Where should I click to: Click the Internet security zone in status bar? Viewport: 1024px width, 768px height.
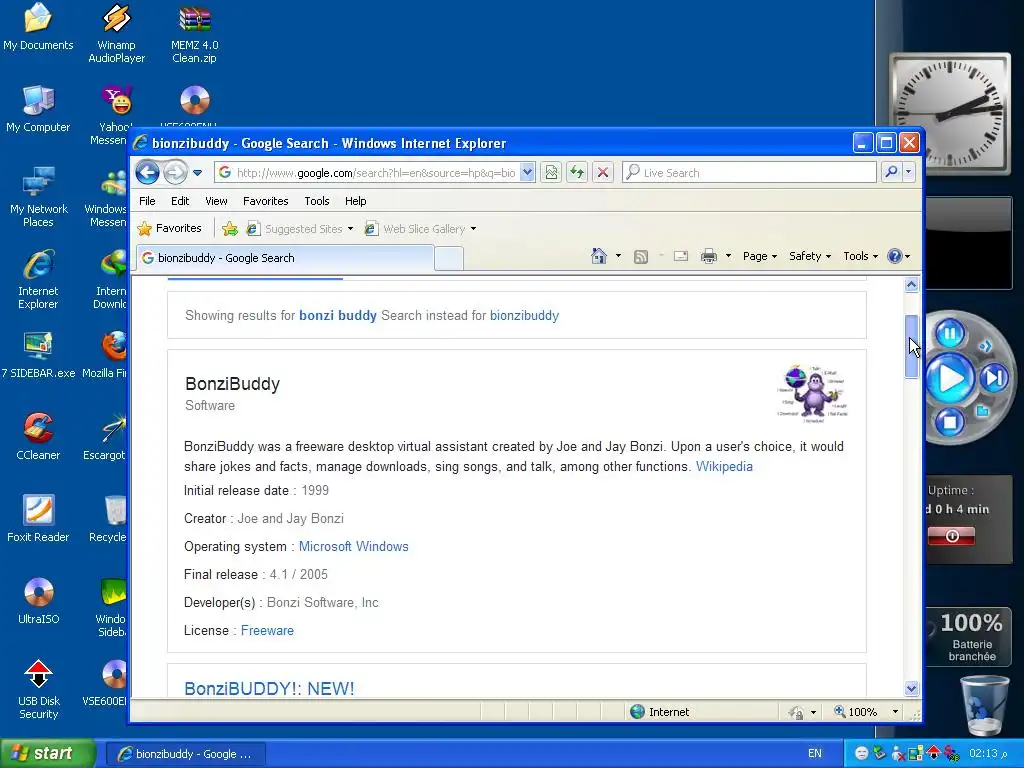pyautogui.click(x=660, y=712)
